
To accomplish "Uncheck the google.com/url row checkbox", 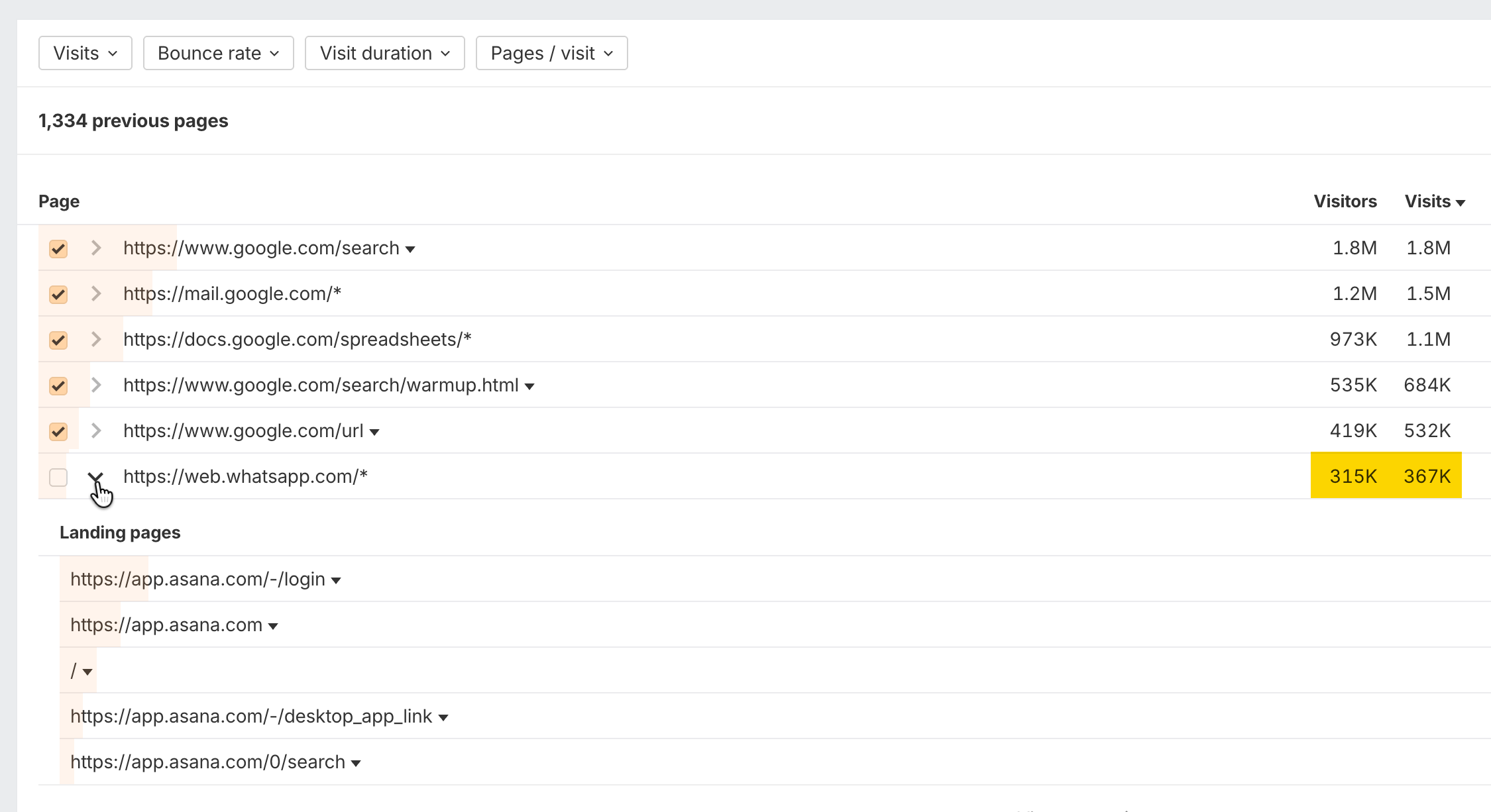I will [x=58, y=431].
